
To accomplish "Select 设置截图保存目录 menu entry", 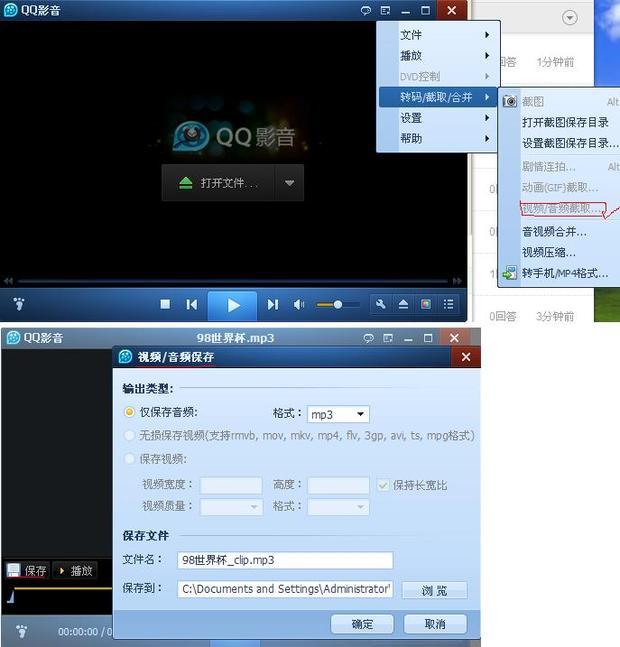I will click(570, 143).
